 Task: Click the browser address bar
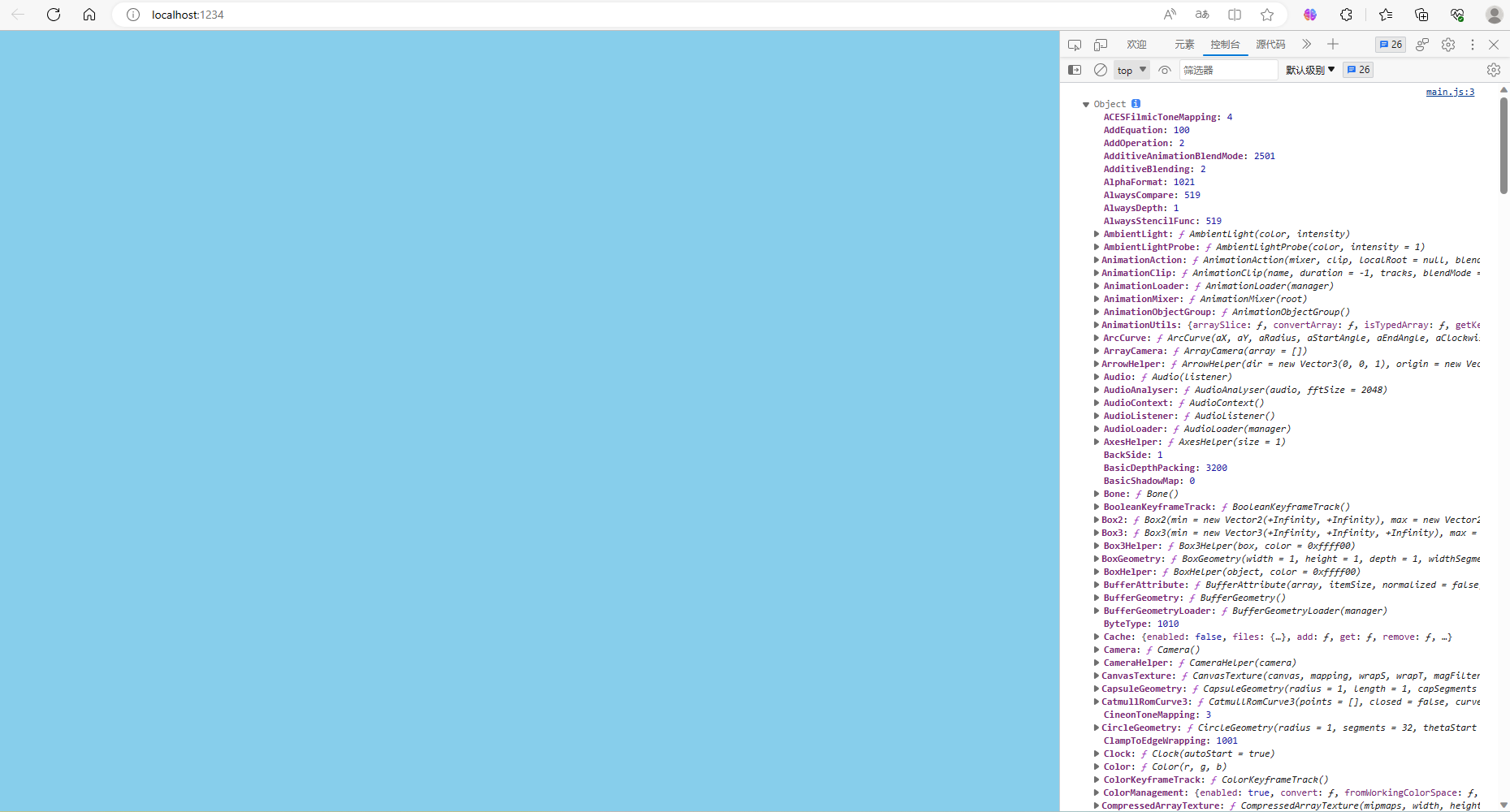tap(650, 15)
